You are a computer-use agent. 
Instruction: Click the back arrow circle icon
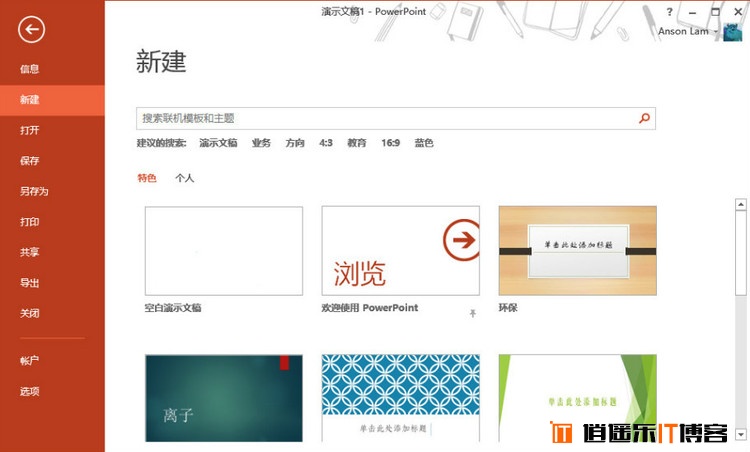[32, 29]
